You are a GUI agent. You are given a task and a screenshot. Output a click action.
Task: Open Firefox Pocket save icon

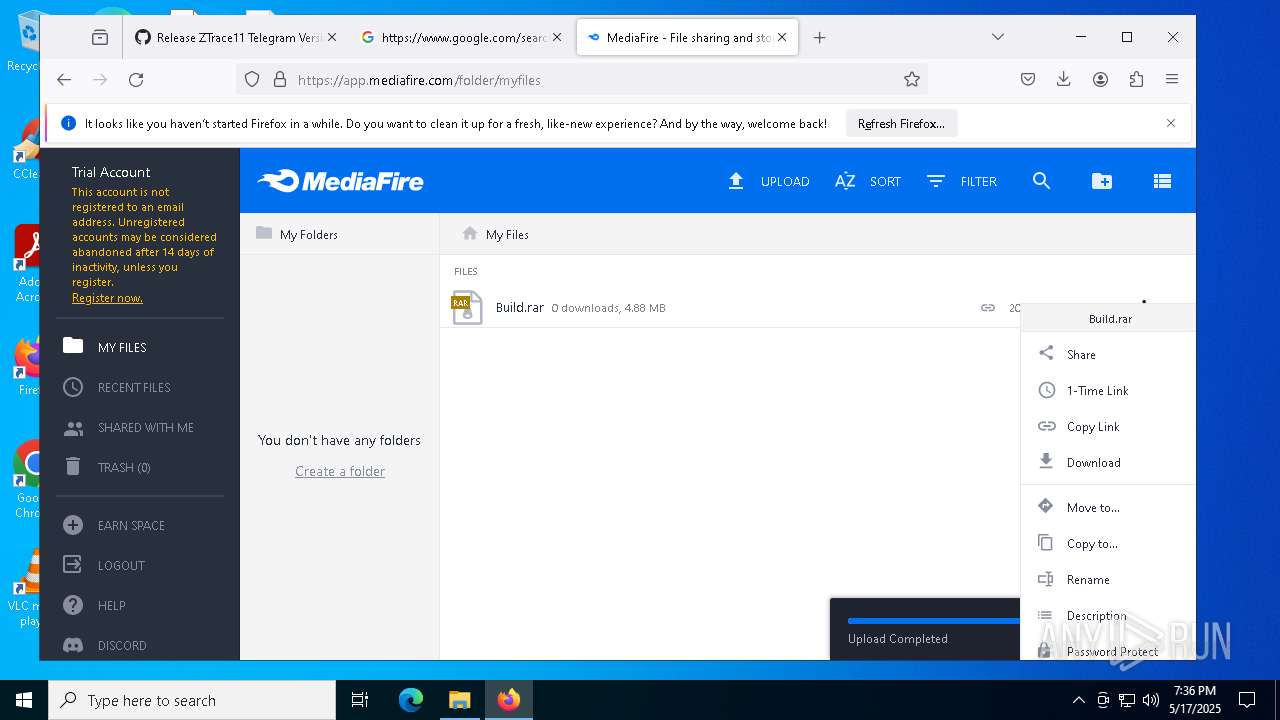1027,79
